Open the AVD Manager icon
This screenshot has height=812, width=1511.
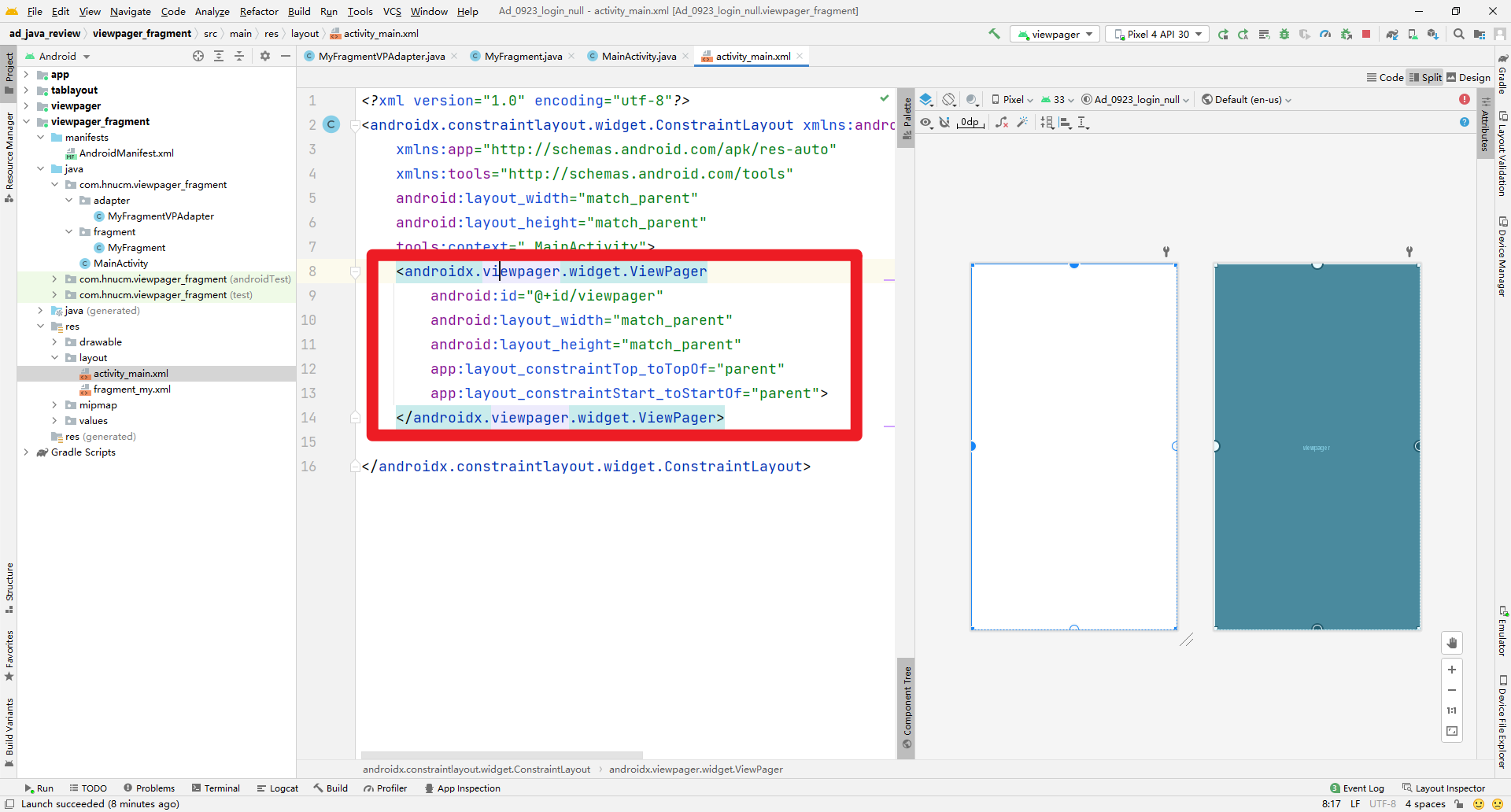click(1413, 34)
